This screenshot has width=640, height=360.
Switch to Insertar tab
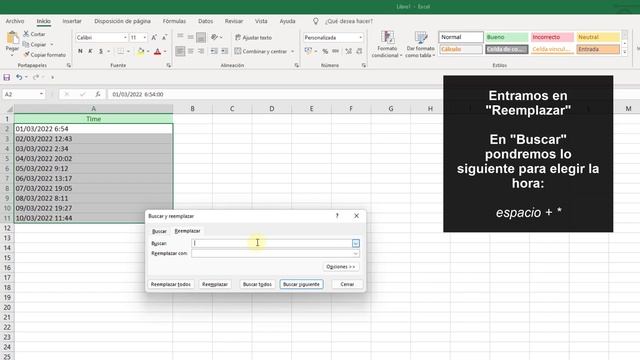pyautogui.click(x=72, y=21)
